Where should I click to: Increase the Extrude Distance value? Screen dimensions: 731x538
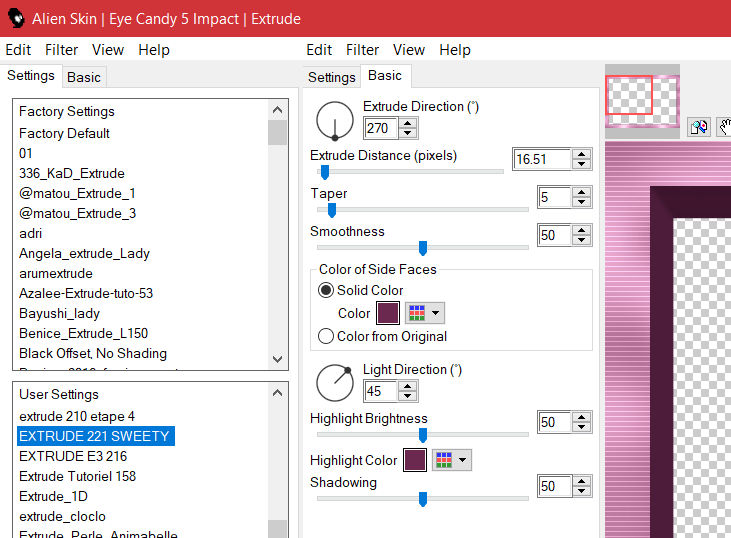click(x=581, y=154)
